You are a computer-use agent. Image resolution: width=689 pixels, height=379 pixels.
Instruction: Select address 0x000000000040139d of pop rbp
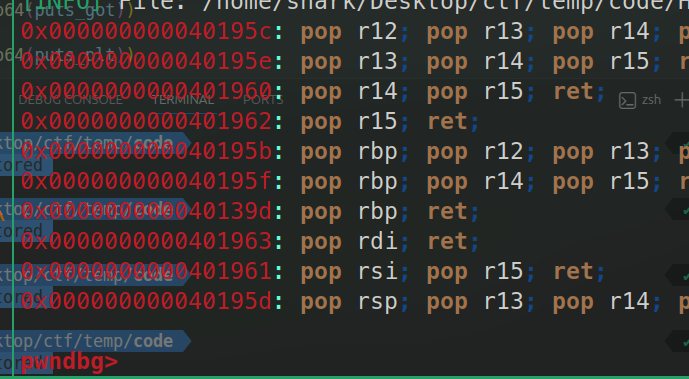click(147, 211)
